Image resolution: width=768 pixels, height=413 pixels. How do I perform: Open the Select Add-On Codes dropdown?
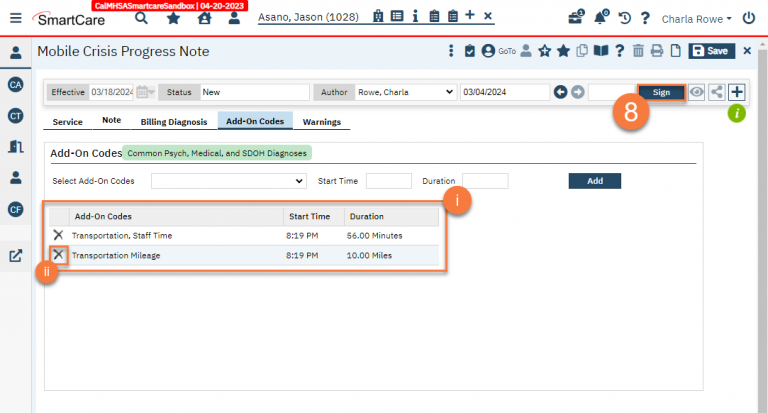click(x=228, y=181)
